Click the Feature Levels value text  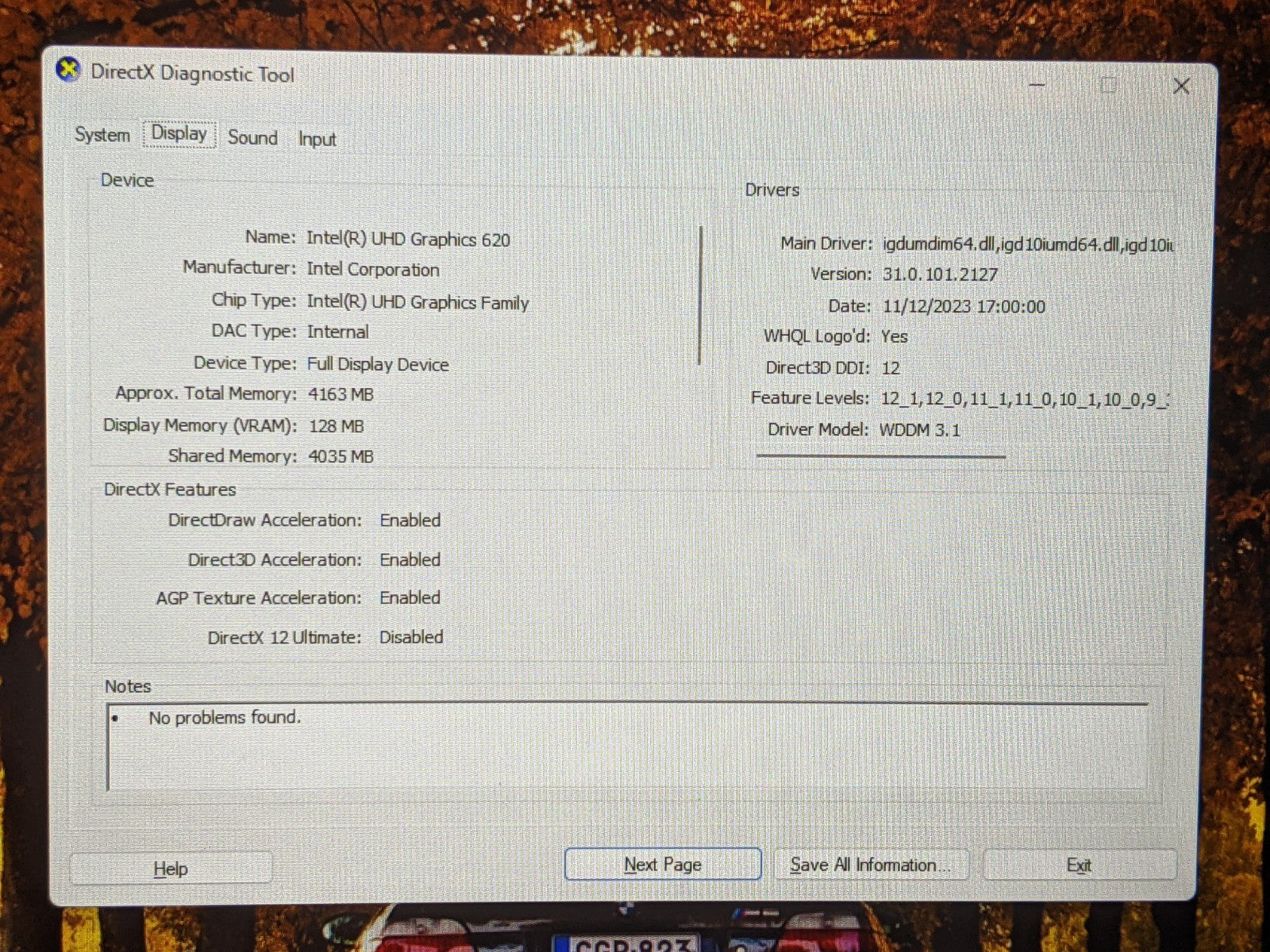tap(1024, 399)
